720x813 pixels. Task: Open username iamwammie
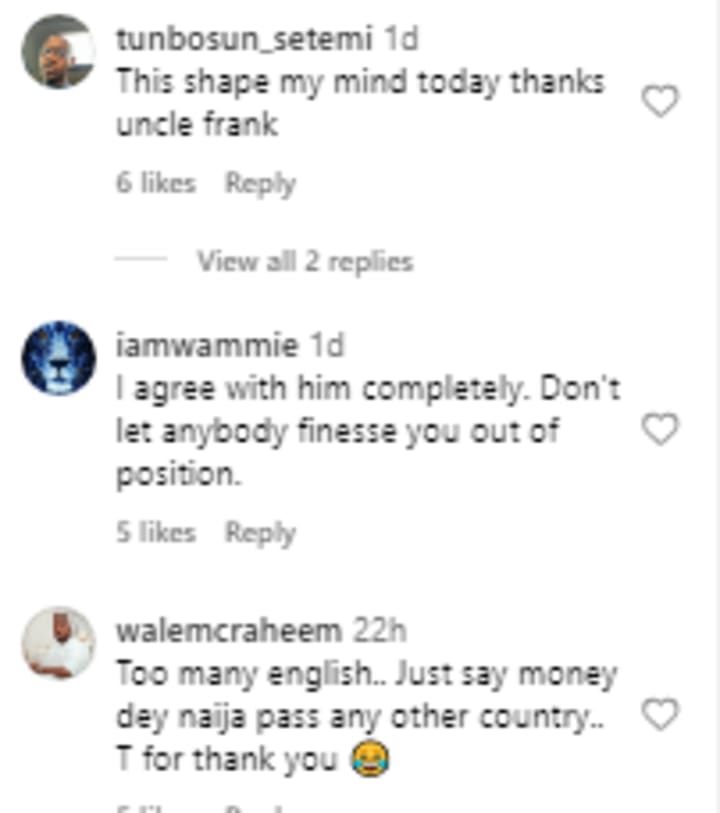coord(207,345)
